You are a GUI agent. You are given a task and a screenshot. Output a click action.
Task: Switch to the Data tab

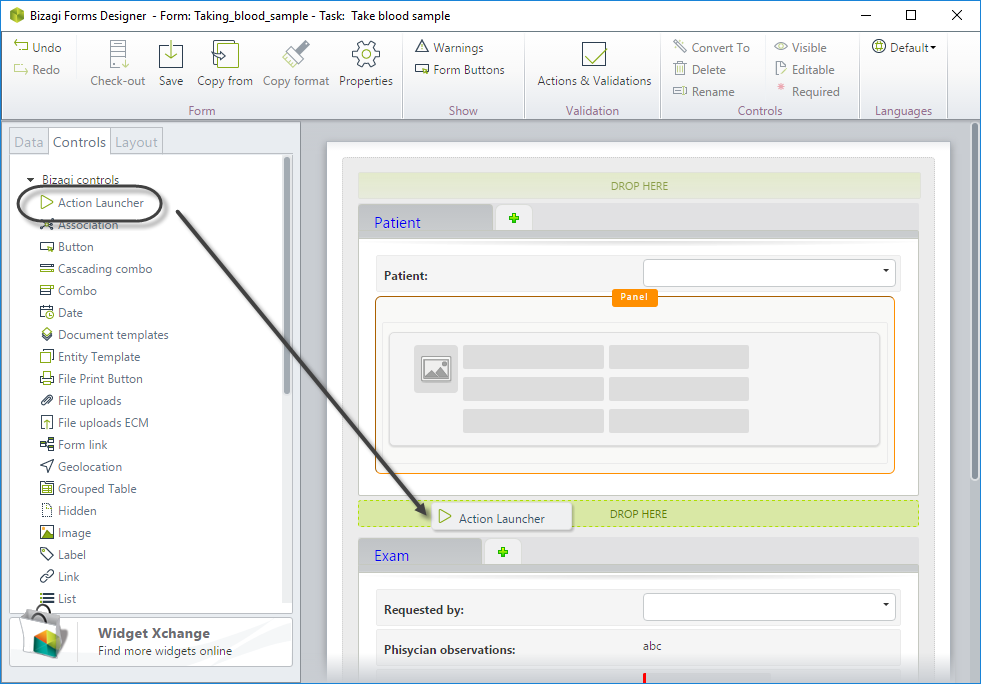point(29,142)
